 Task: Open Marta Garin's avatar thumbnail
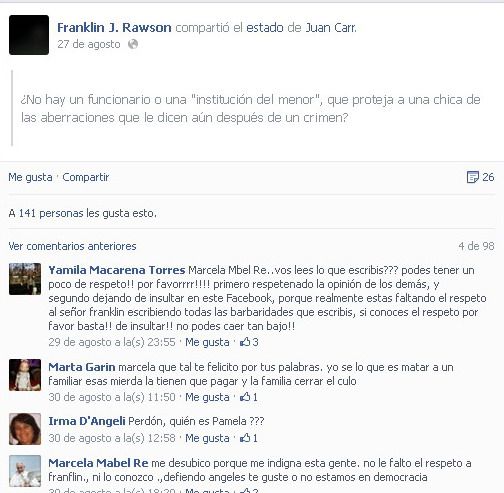pyautogui.click(x=25, y=375)
